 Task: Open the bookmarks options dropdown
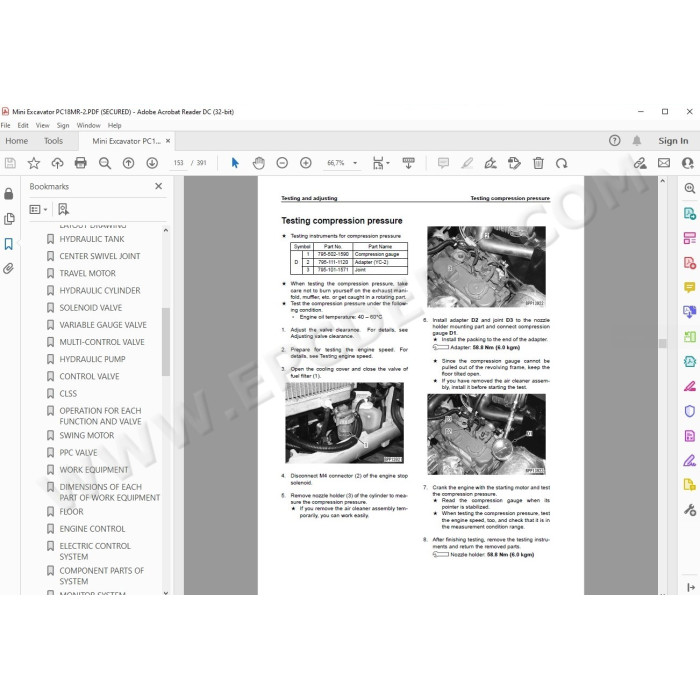[x=38, y=209]
